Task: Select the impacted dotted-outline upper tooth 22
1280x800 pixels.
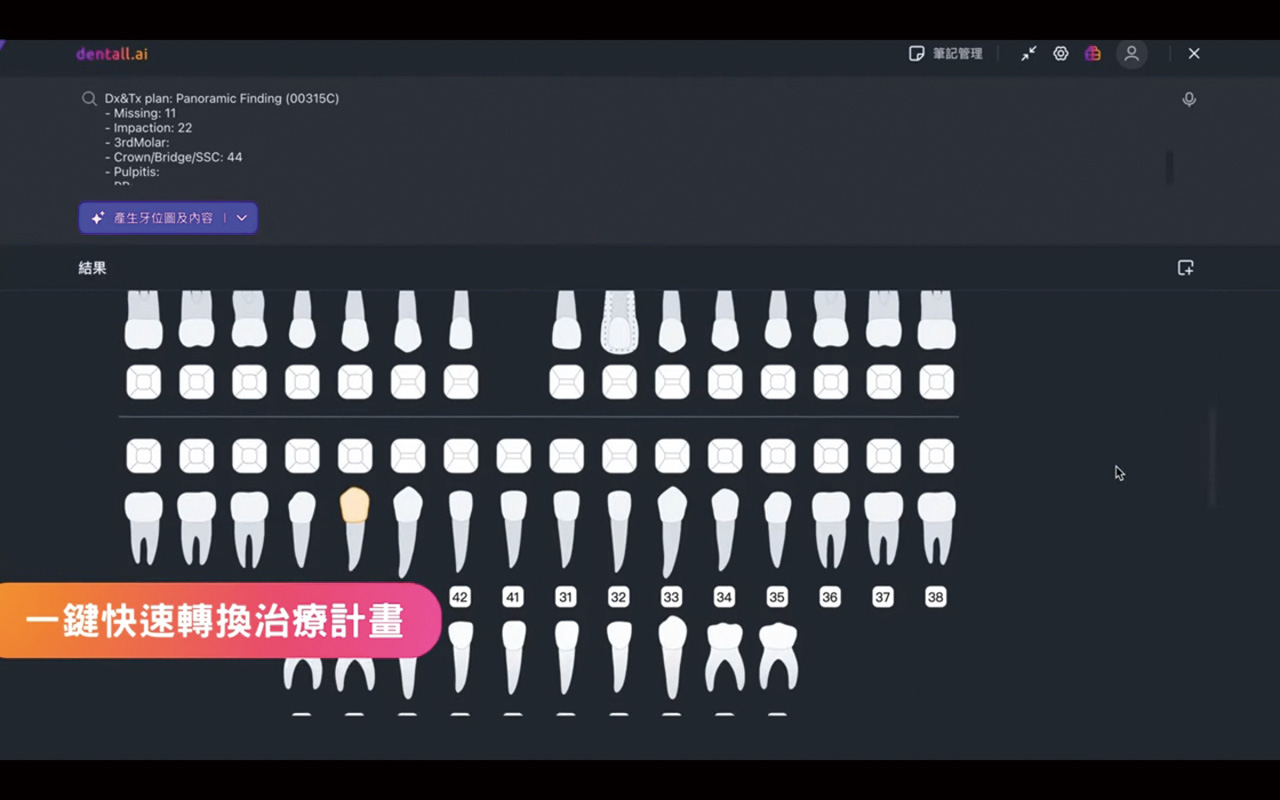Action: (x=619, y=322)
